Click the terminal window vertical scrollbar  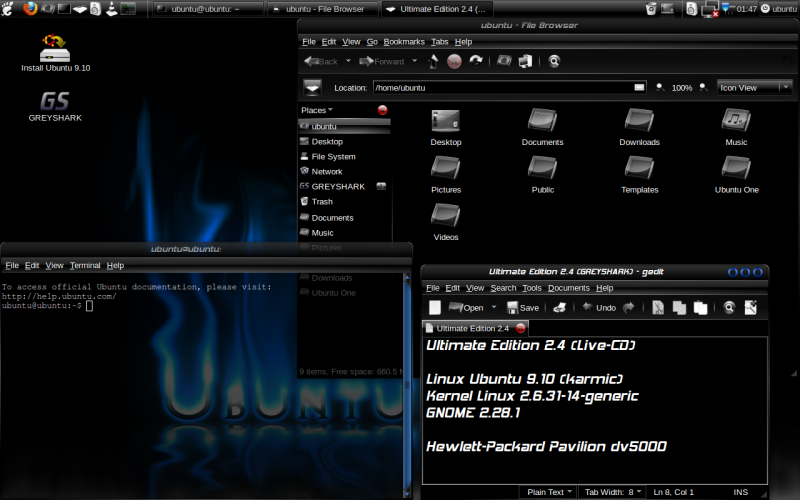(x=407, y=385)
